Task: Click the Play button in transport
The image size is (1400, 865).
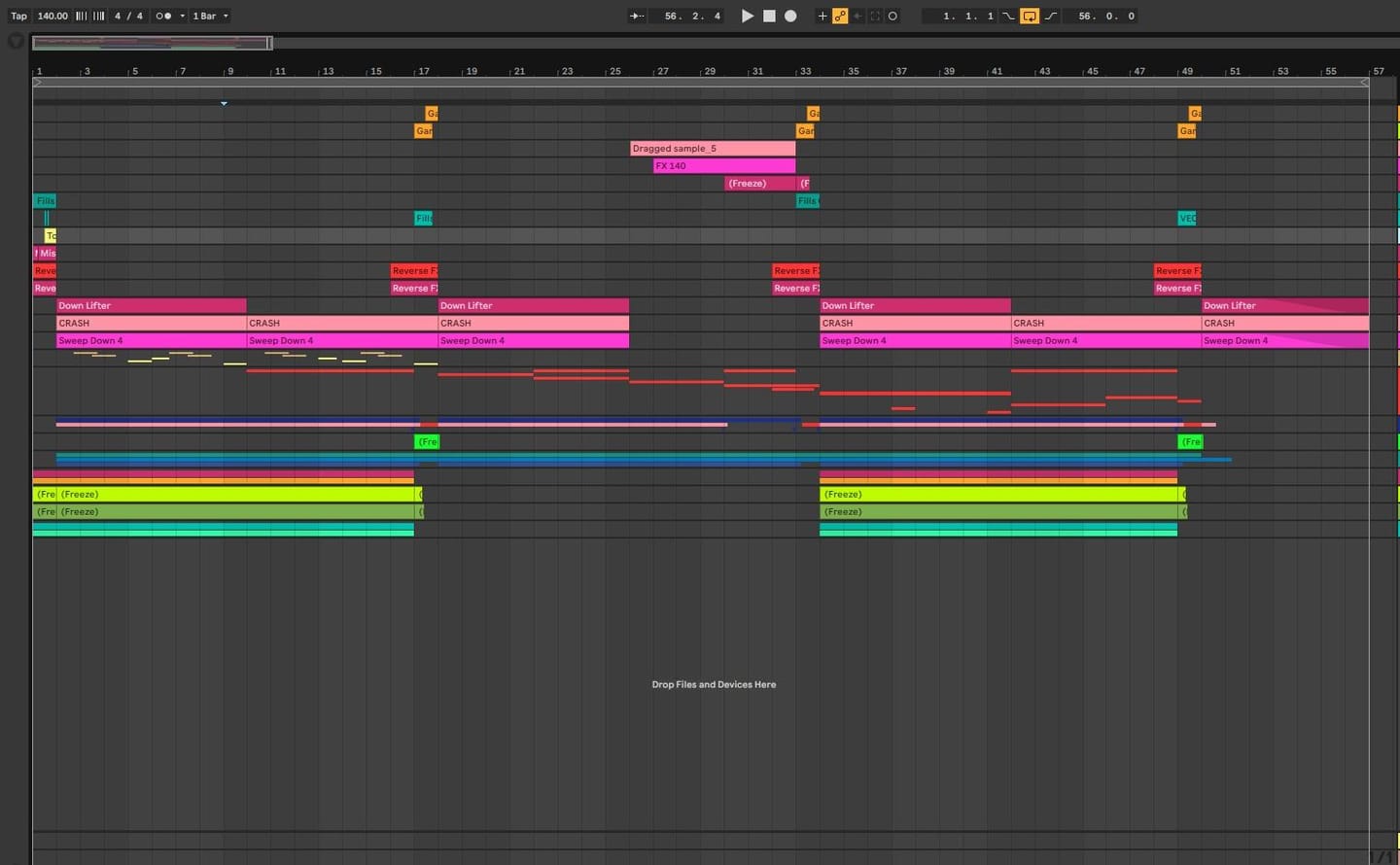Action: [747, 16]
